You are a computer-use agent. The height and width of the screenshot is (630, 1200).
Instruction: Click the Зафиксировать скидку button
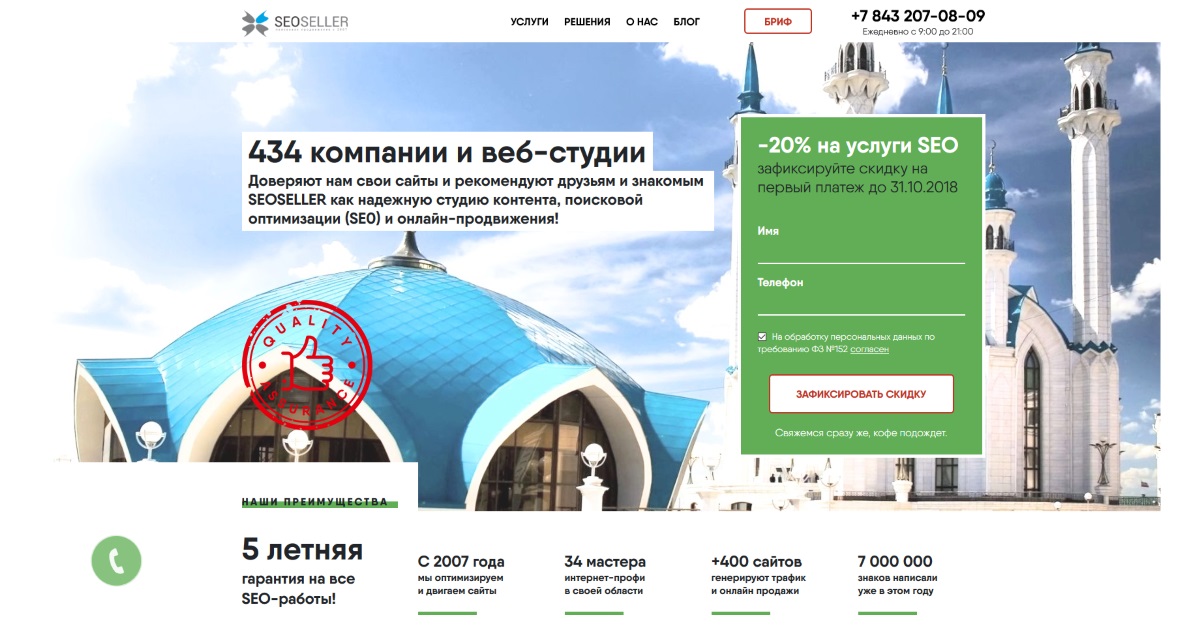pyautogui.click(x=861, y=394)
